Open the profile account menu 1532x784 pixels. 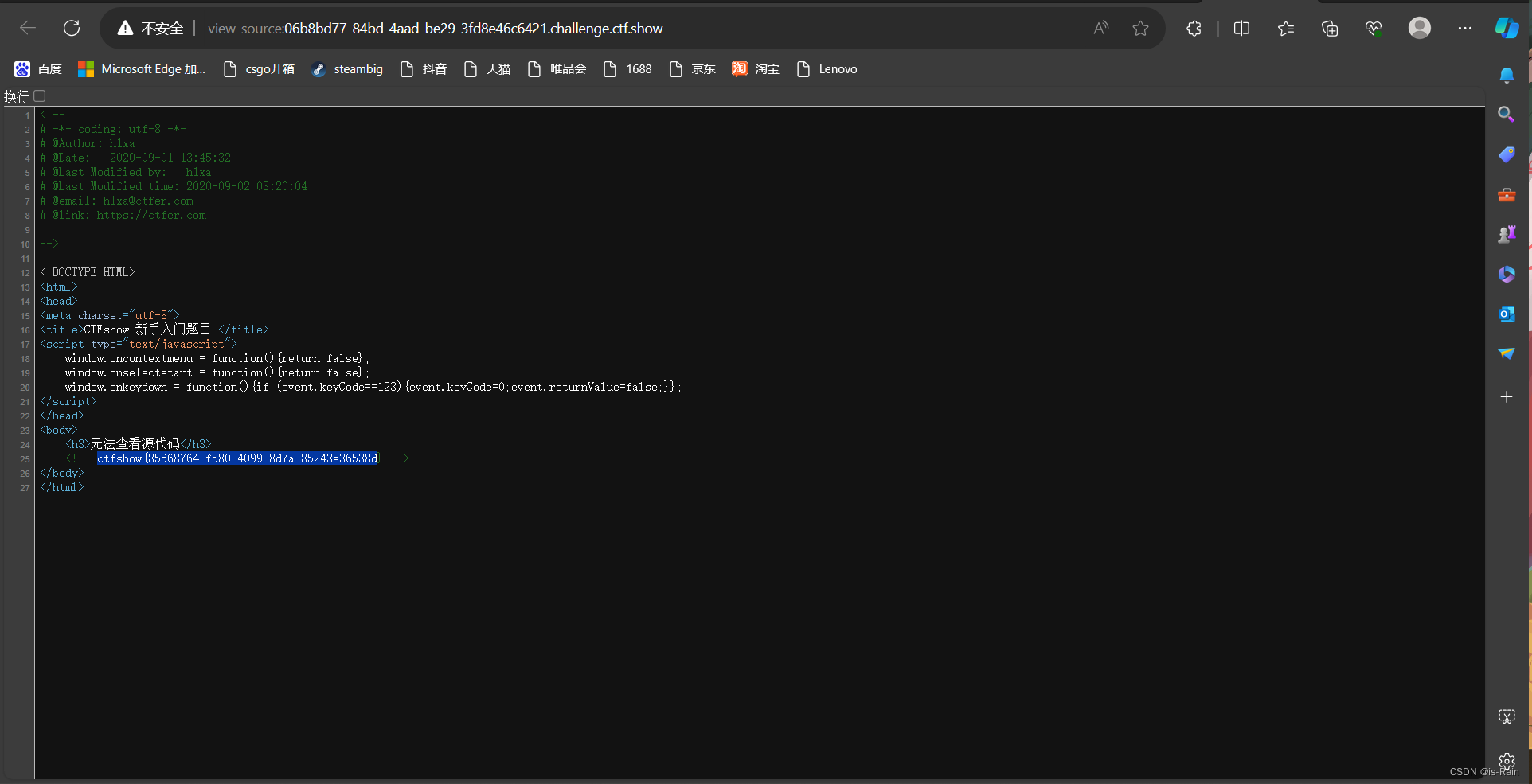click(x=1420, y=28)
